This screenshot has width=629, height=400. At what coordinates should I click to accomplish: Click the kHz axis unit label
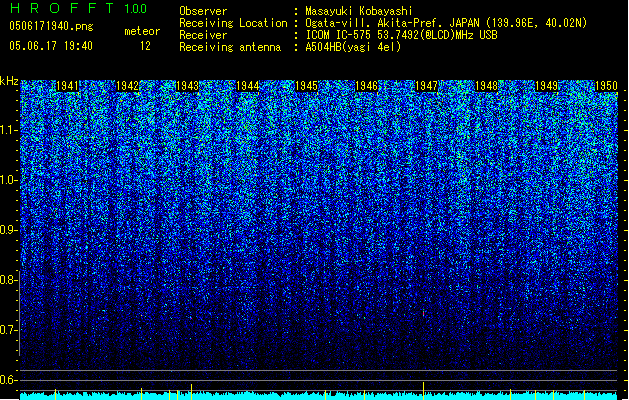9,81
